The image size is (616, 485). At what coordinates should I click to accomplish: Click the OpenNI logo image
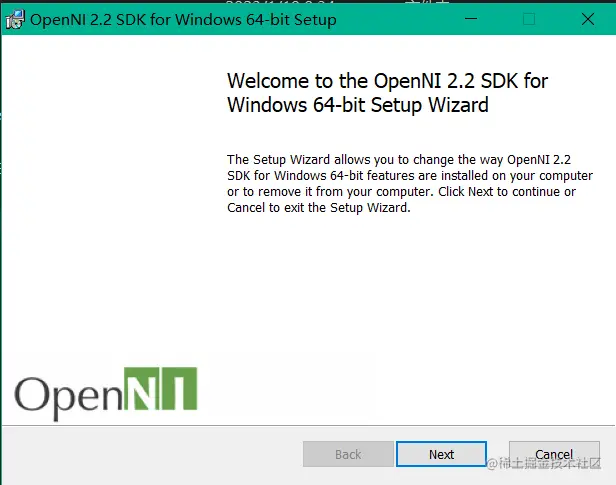tap(106, 394)
